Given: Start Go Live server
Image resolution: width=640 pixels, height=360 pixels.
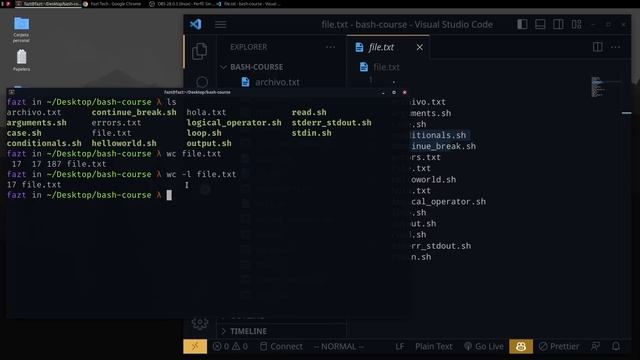Looking at the screenshot, I should tap(484, 347).
